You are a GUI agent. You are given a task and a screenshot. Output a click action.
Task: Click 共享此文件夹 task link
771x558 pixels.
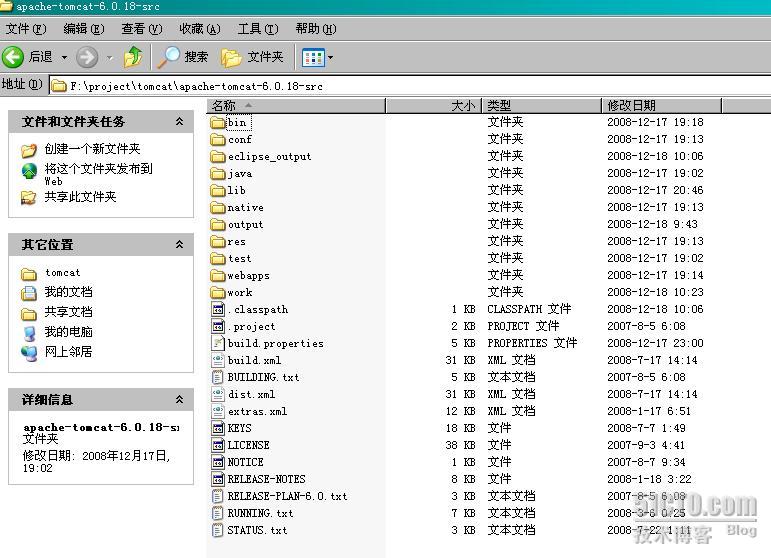80,197
